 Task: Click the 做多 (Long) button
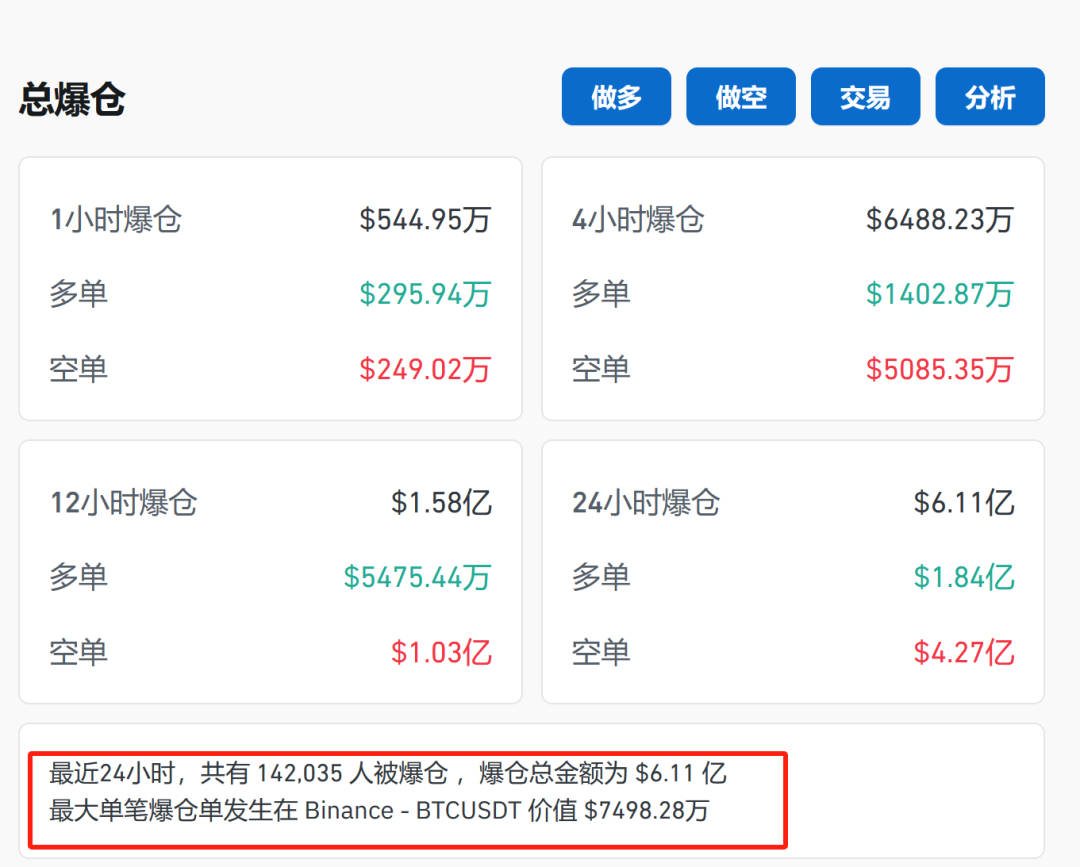pos(615,96)
